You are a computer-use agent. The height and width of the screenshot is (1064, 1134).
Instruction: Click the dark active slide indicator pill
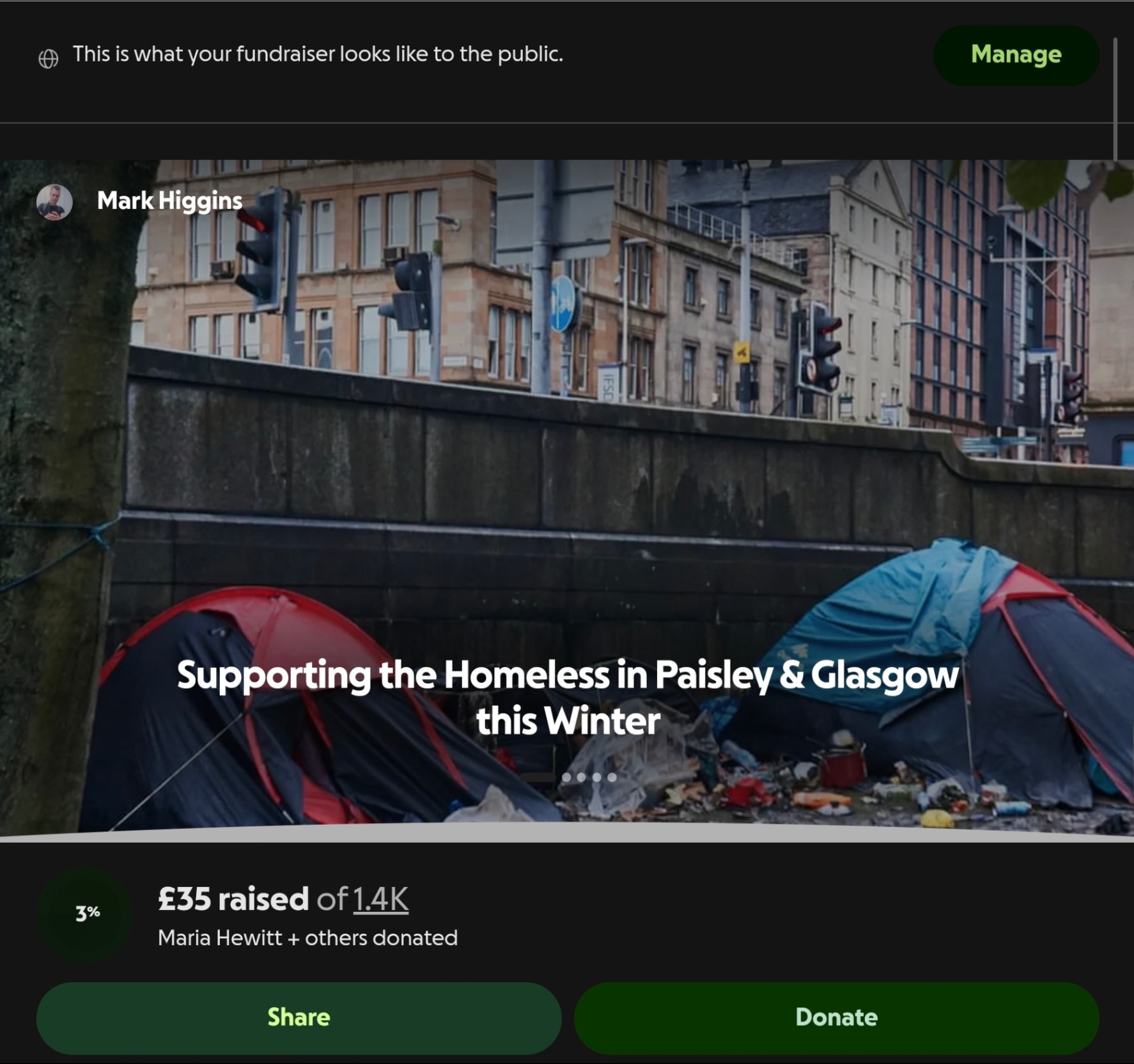[538, 778]
